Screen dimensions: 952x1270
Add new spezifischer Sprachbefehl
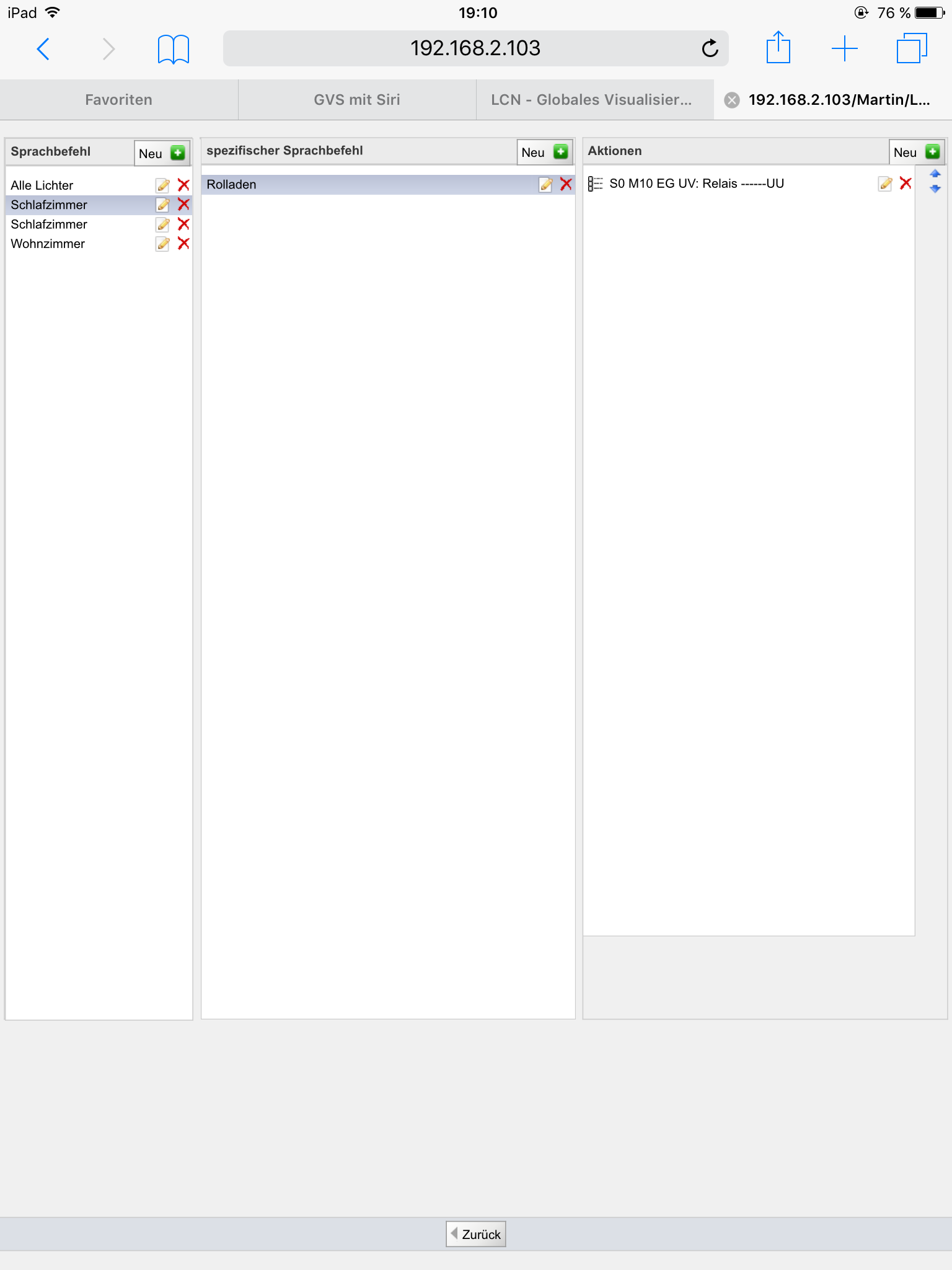coord(545,153)
